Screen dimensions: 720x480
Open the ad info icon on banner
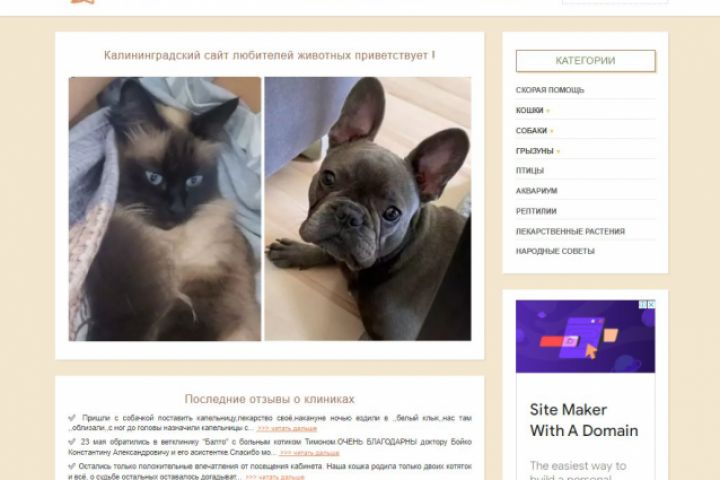[644, 304]
